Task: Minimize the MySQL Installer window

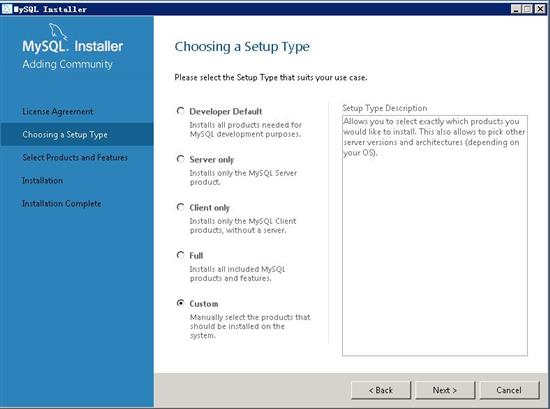Action: (x=516, y=9)
